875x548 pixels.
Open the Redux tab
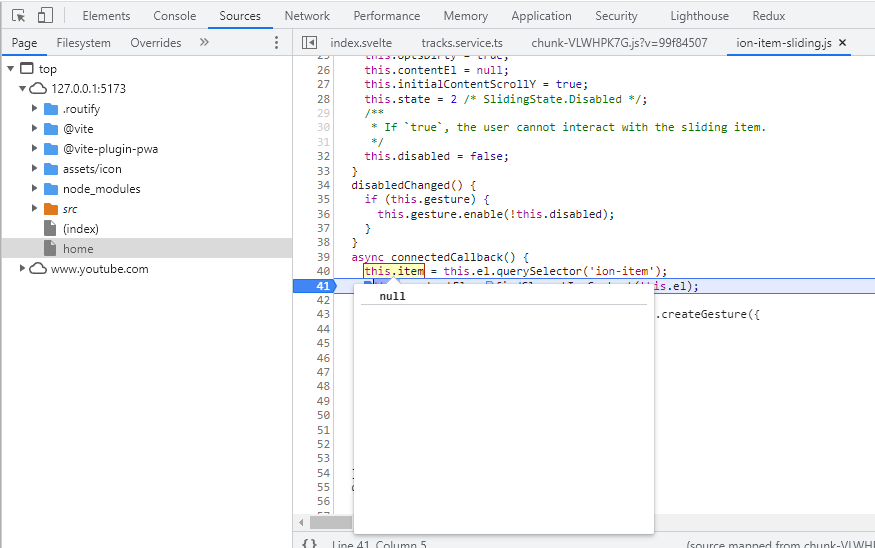tap(768, 16)
